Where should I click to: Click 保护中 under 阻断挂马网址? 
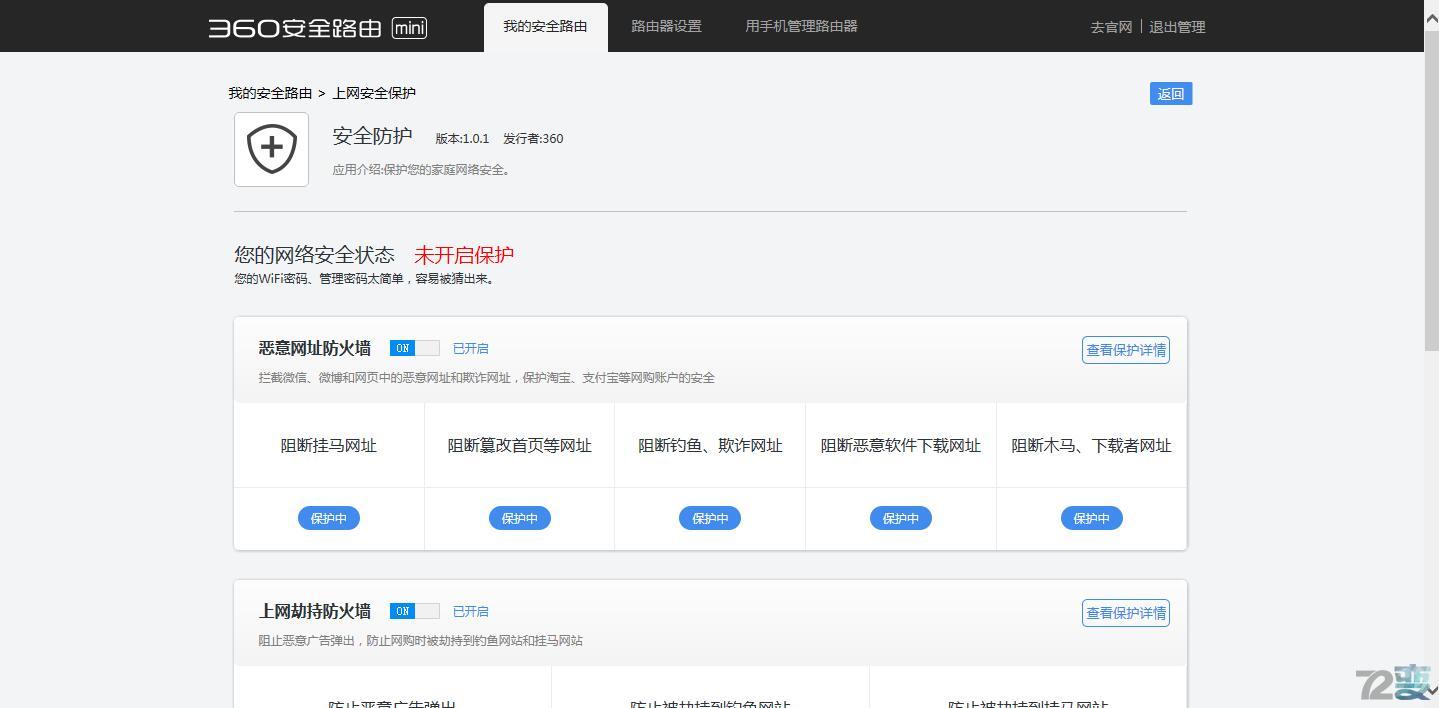point(328,518)
